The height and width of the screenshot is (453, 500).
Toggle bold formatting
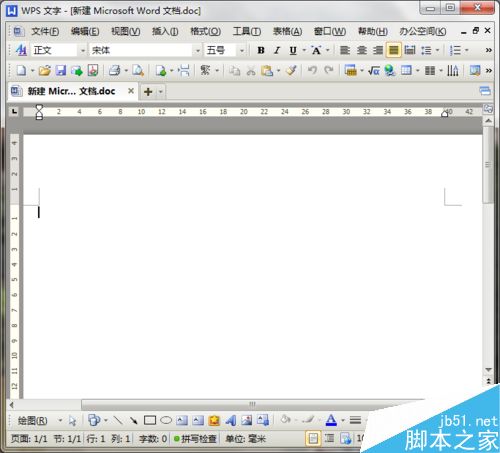click(x=261, y=50)
